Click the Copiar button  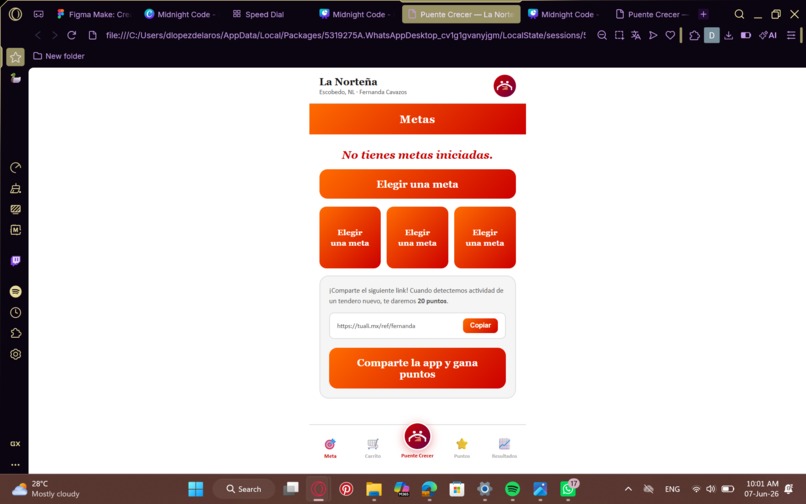click(480, 326)
